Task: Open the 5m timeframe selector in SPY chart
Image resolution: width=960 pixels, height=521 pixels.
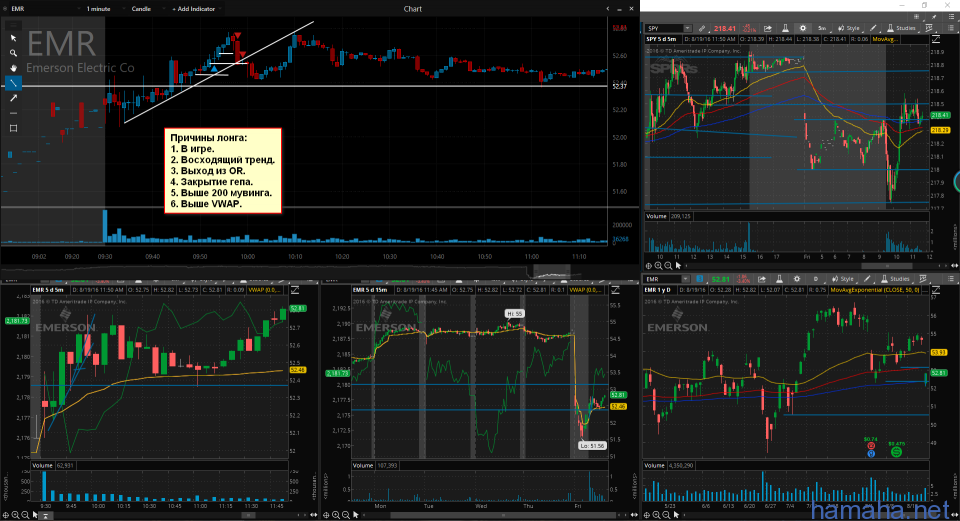Action: (822, 28)
